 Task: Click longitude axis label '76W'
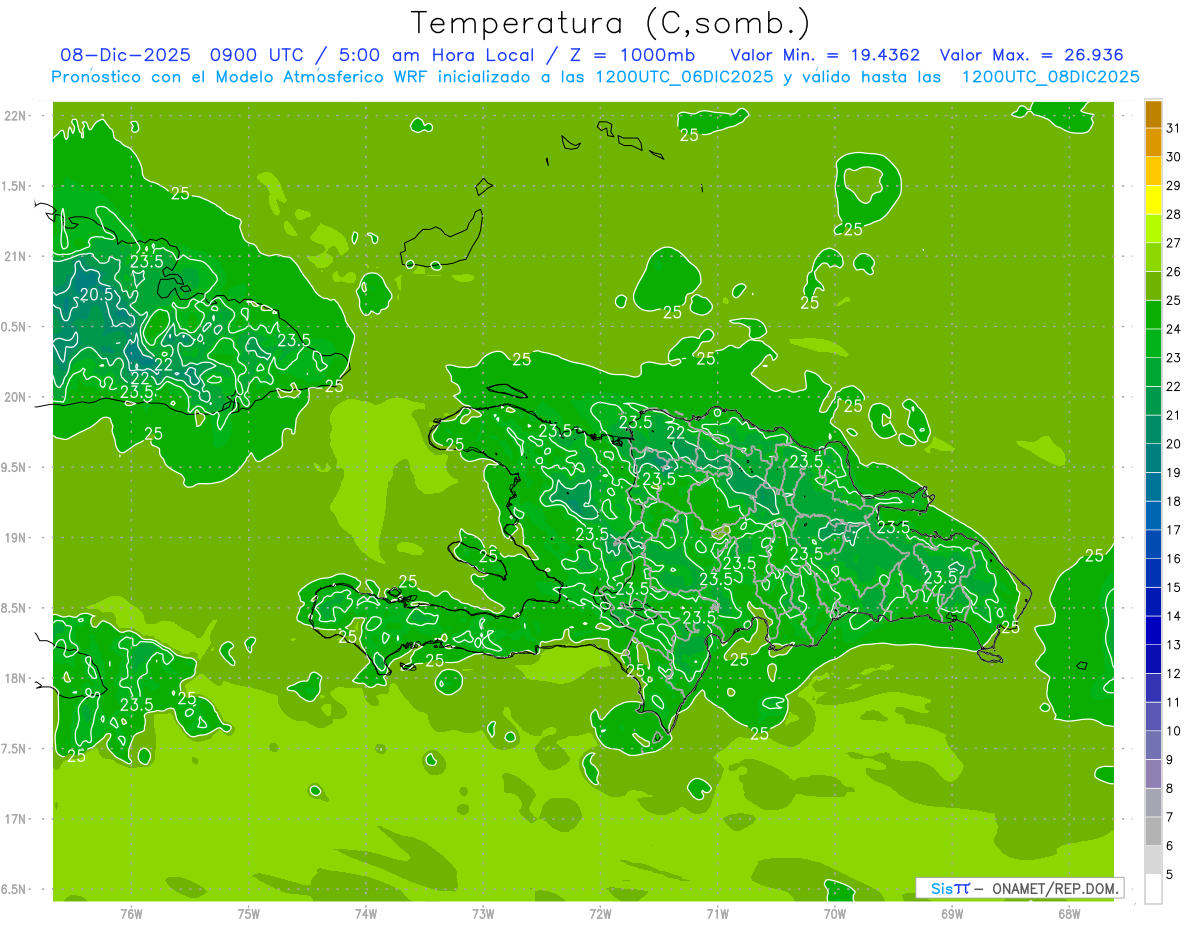pos(131,914)
